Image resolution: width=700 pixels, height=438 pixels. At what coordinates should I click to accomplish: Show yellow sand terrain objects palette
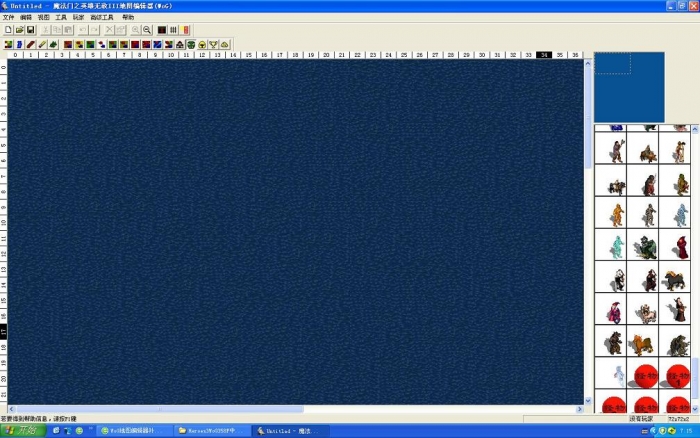(x=79, y=44)
